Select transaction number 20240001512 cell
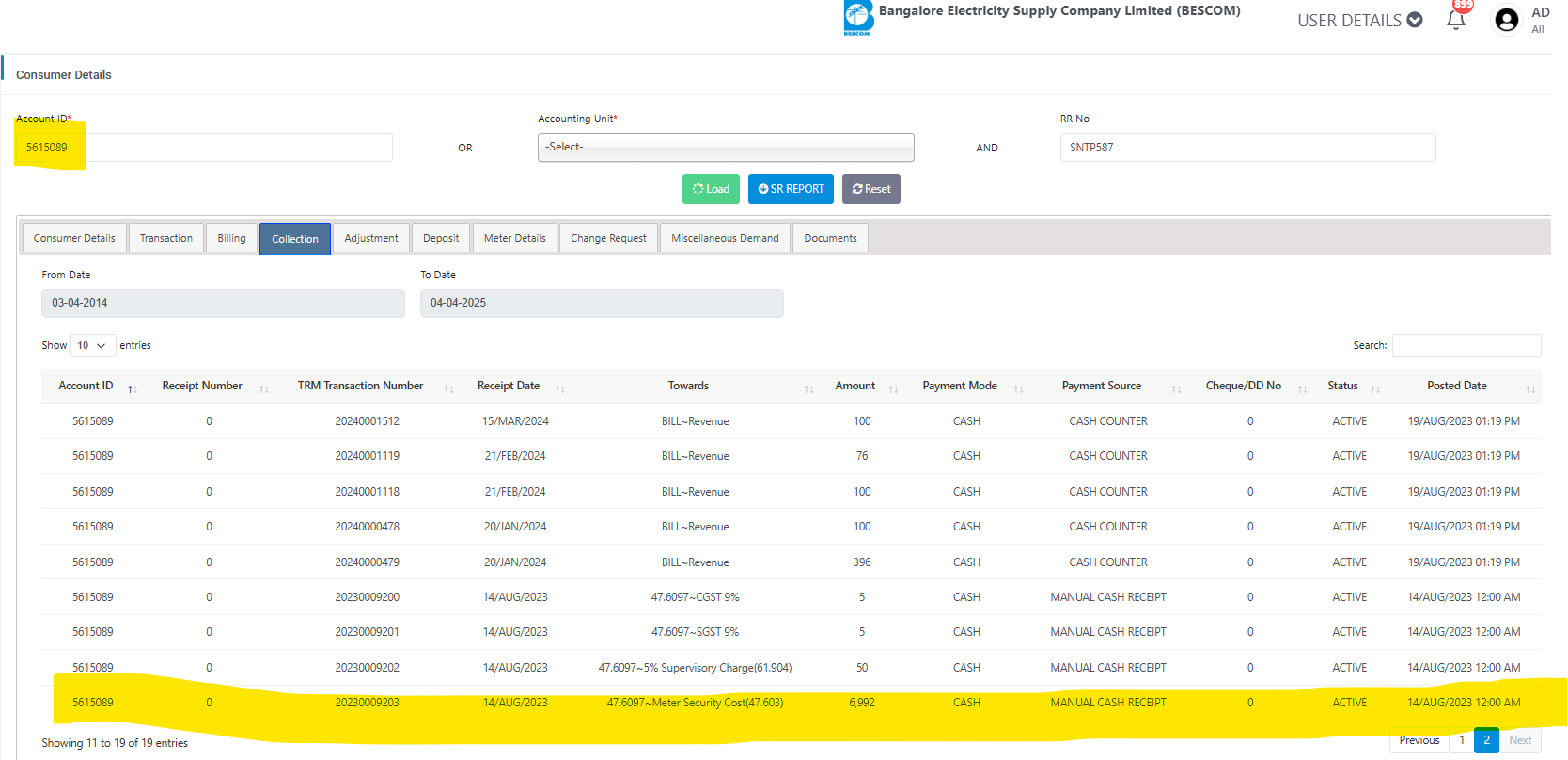This screenshot has height=760, width=1568. (x=367, y=421)
